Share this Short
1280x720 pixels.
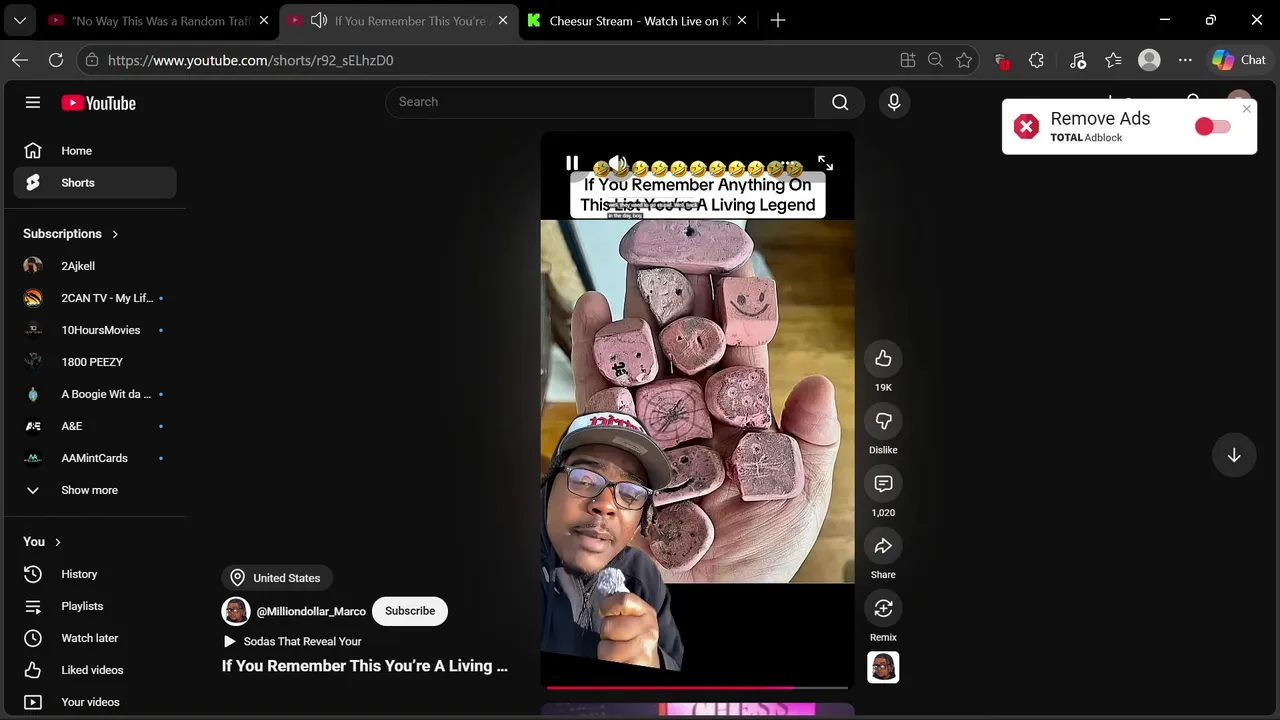[x=883, y=547]
